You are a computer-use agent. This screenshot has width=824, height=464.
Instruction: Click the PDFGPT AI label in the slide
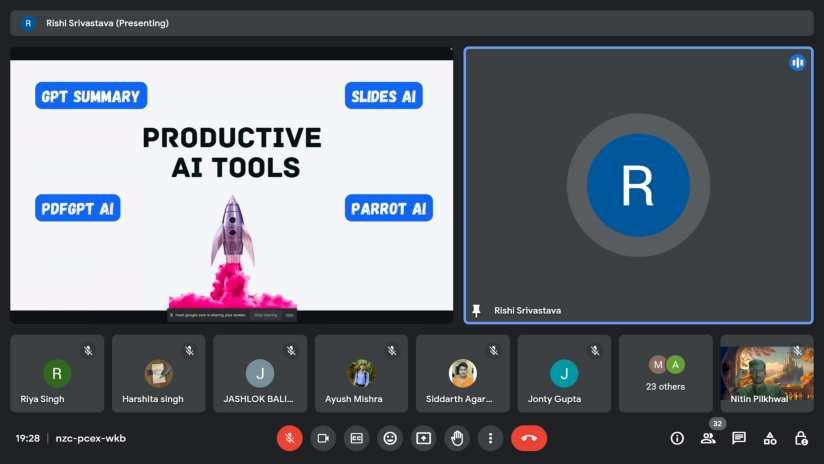(78, 208)
